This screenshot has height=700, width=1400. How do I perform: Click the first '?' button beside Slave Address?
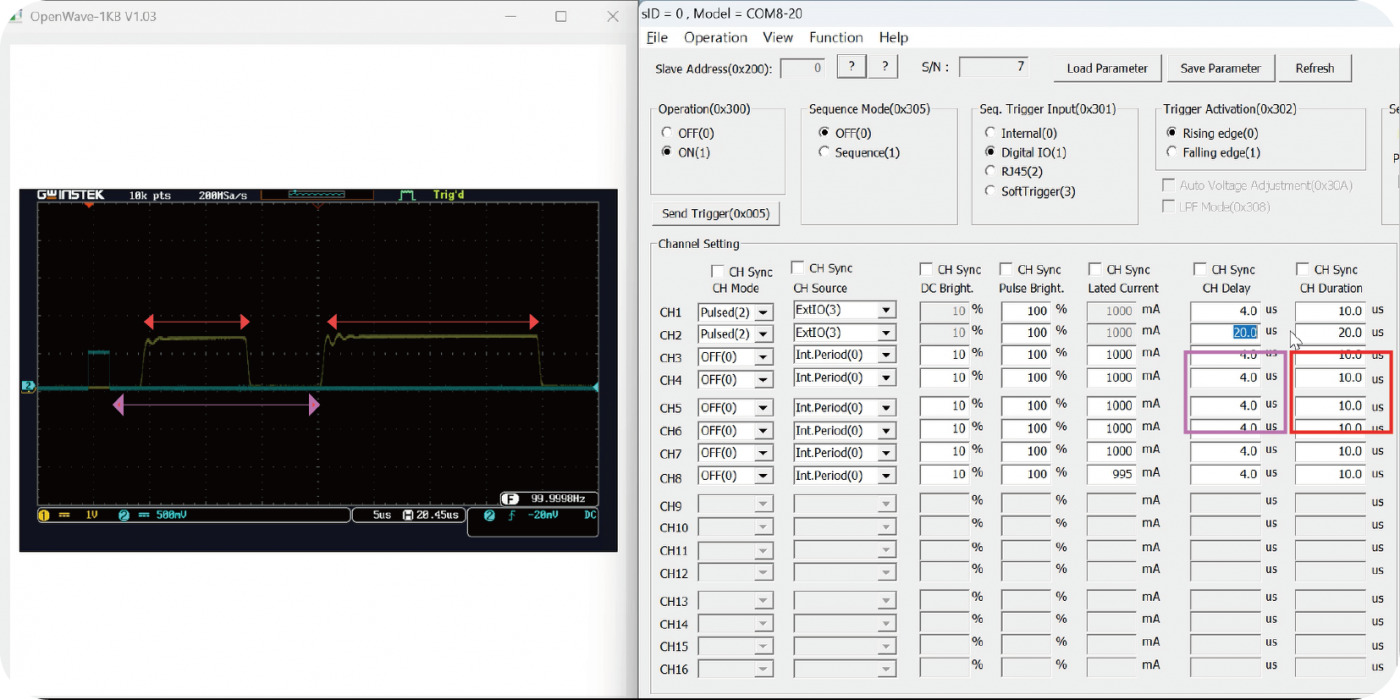point(850,67)
